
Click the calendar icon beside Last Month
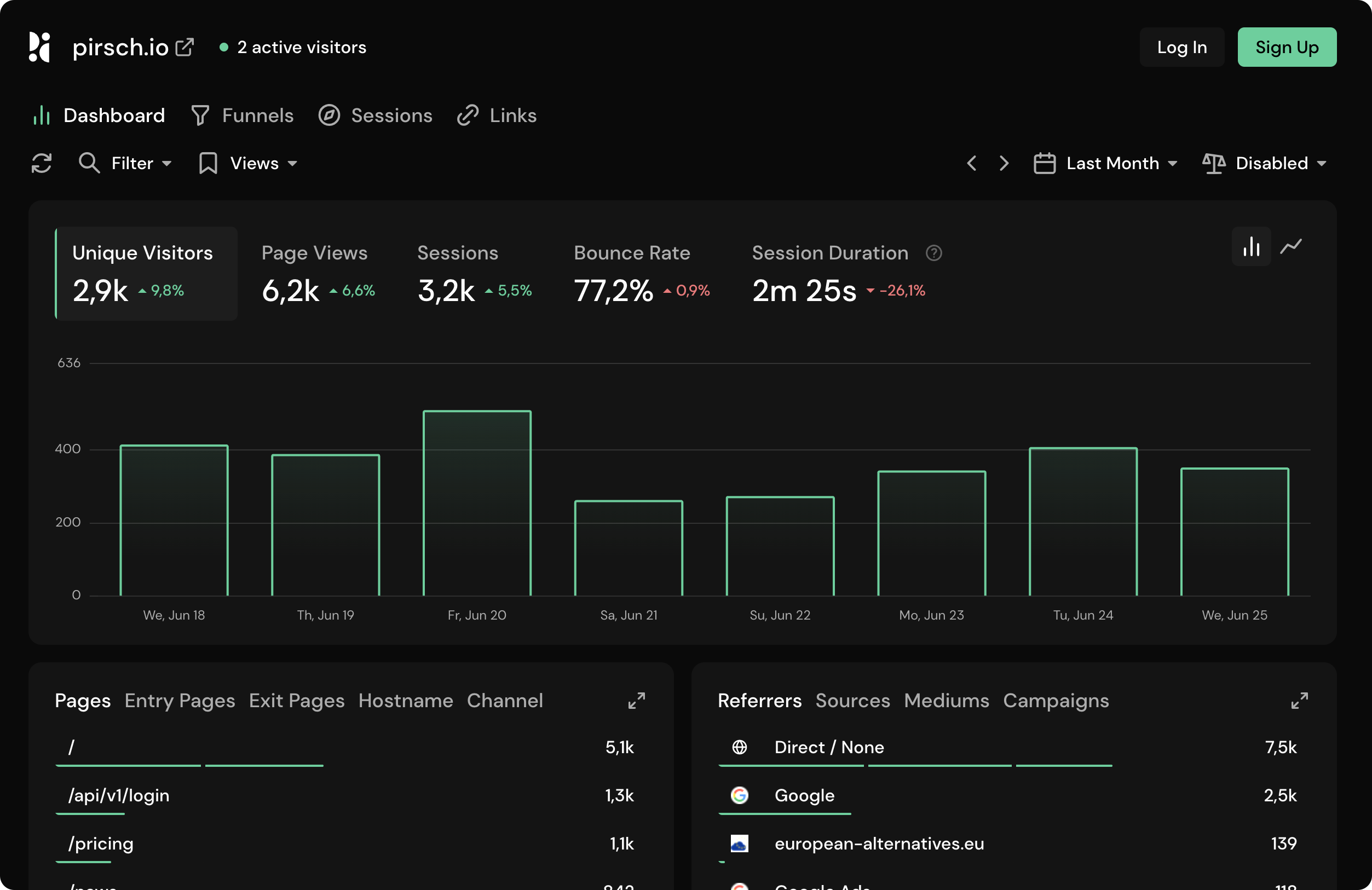(1044, 163)
